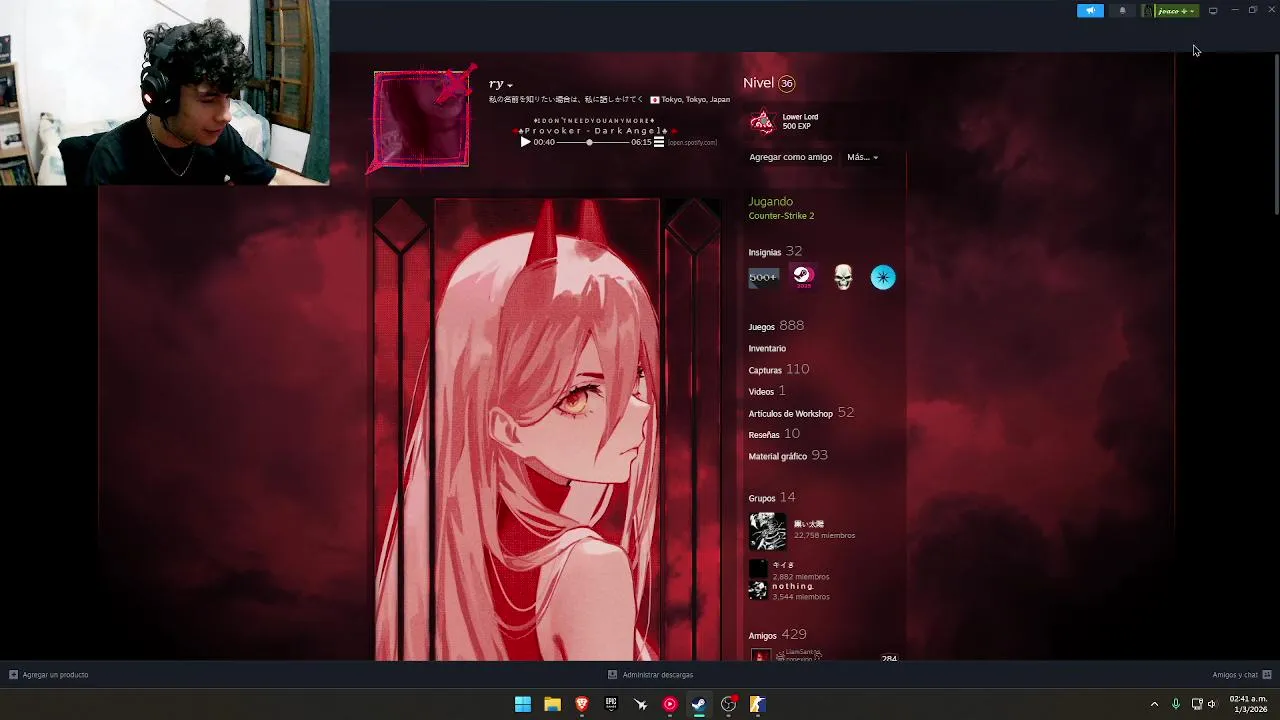This screenshot has height=720, width=1280.
Task: Open the level 36 badge
Action: 787,84
